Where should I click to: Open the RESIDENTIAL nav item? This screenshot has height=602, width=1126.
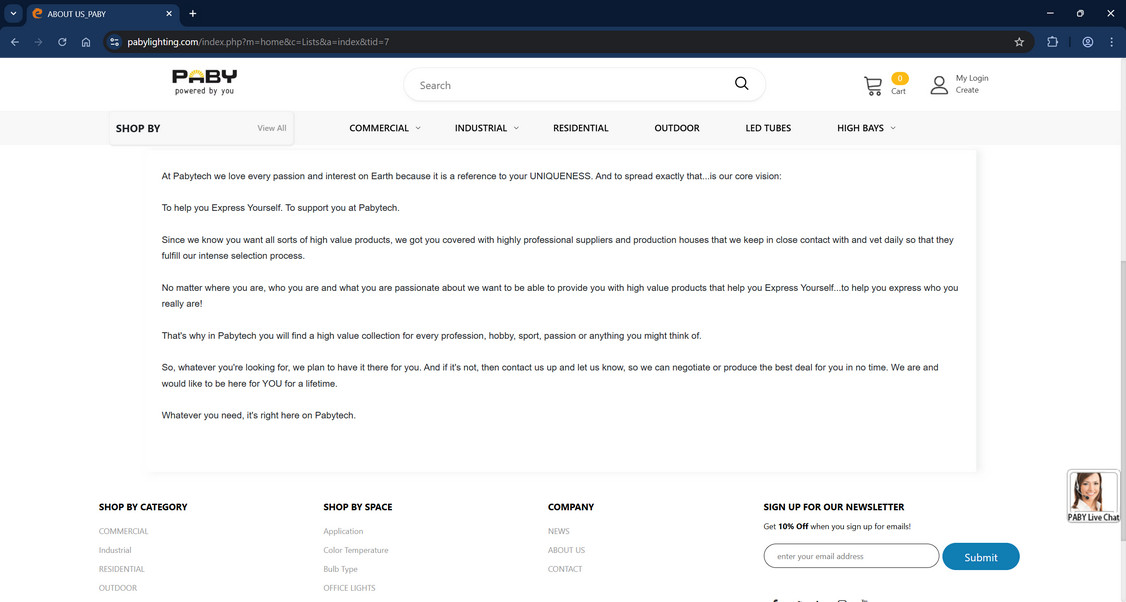(x=580, y=128)
